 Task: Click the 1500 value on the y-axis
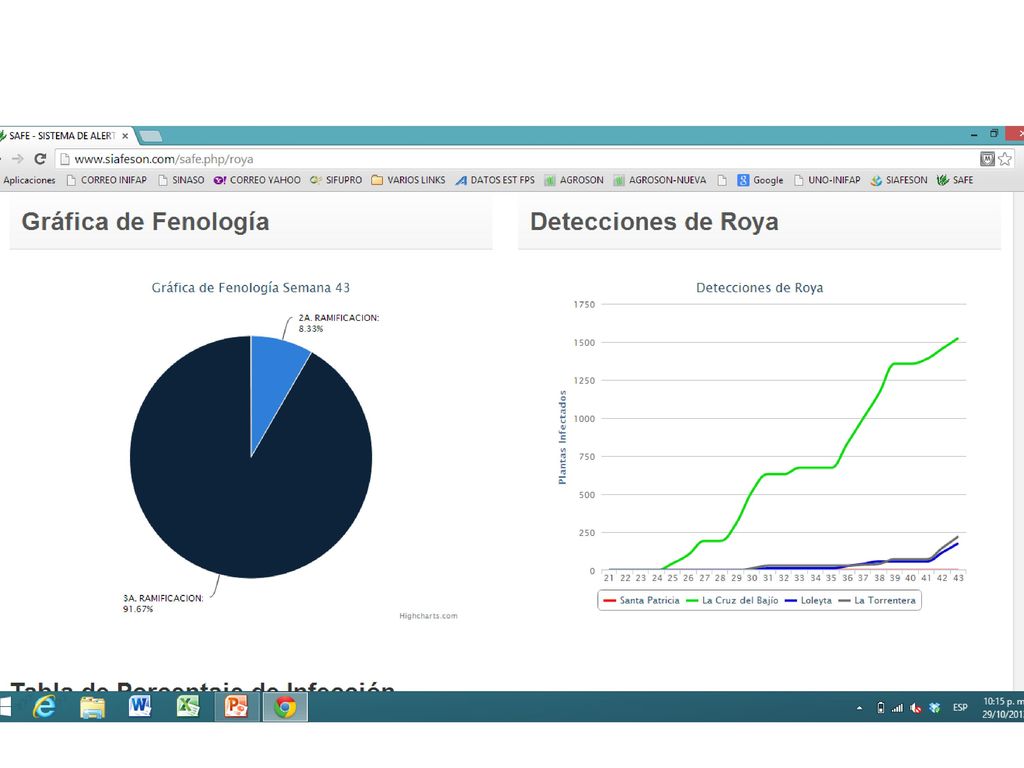coord(584,343)
